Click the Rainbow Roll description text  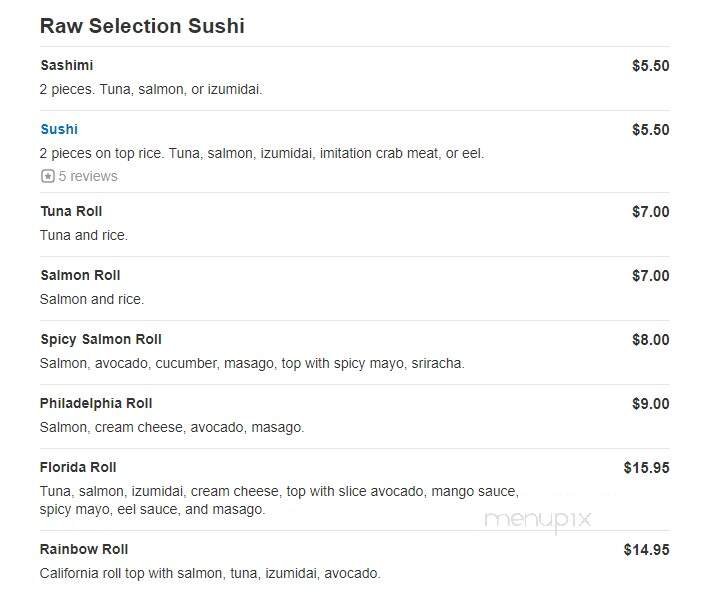[210, 573]
